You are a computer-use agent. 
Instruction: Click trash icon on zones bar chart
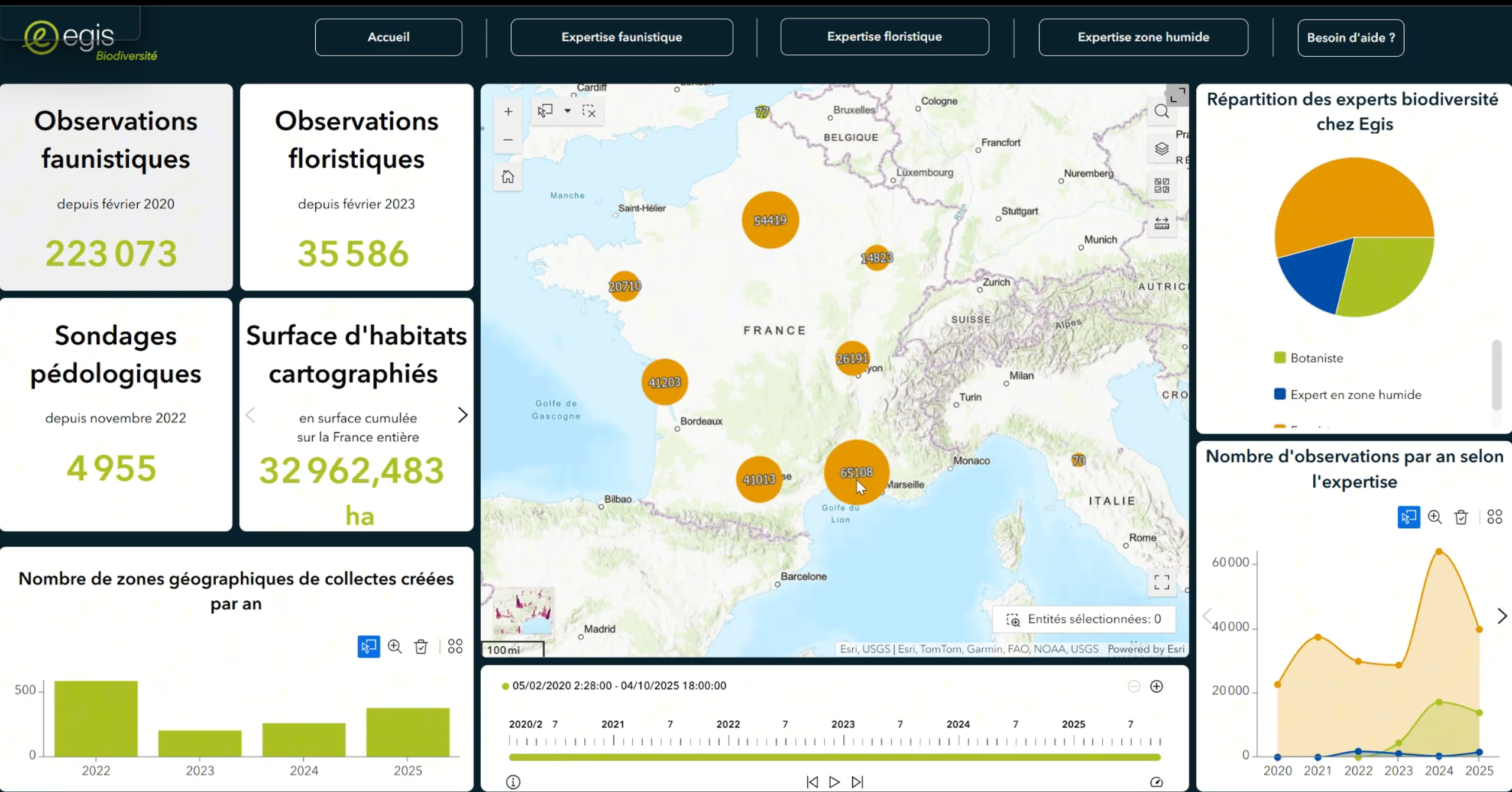point(421,646)
